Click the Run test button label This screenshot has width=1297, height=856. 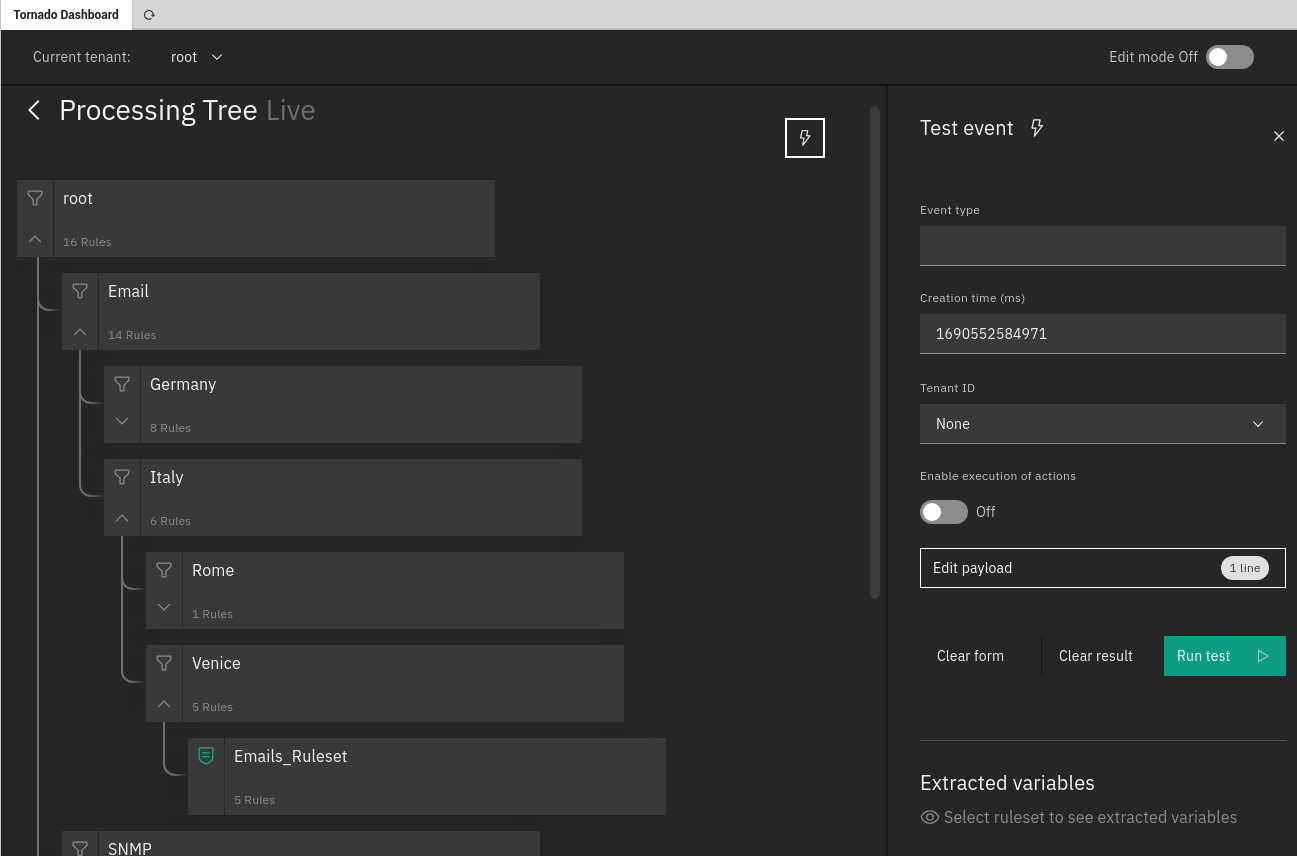click(1203, 656)
